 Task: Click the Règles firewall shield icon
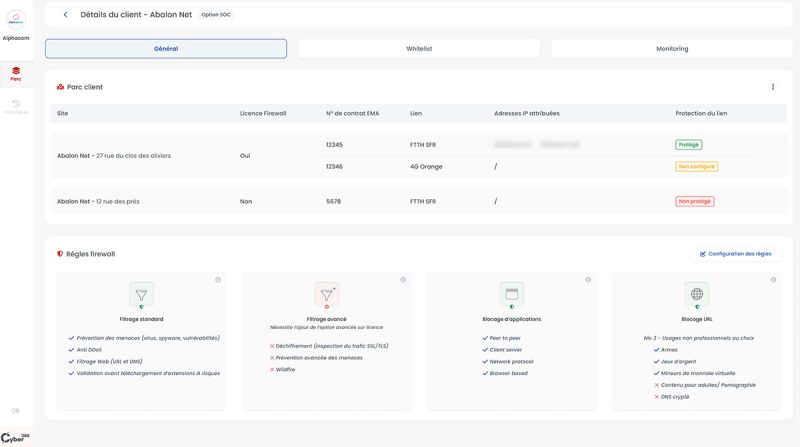[x=60, y=254]
